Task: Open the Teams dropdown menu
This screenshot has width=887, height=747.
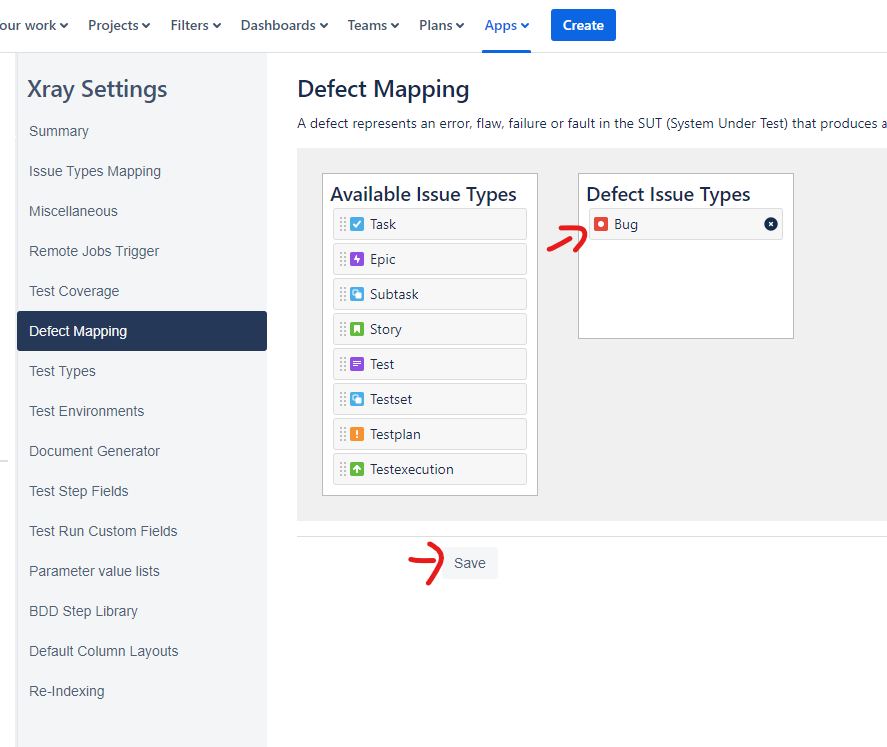Action: pyautogui.click(x=373, y=25)
